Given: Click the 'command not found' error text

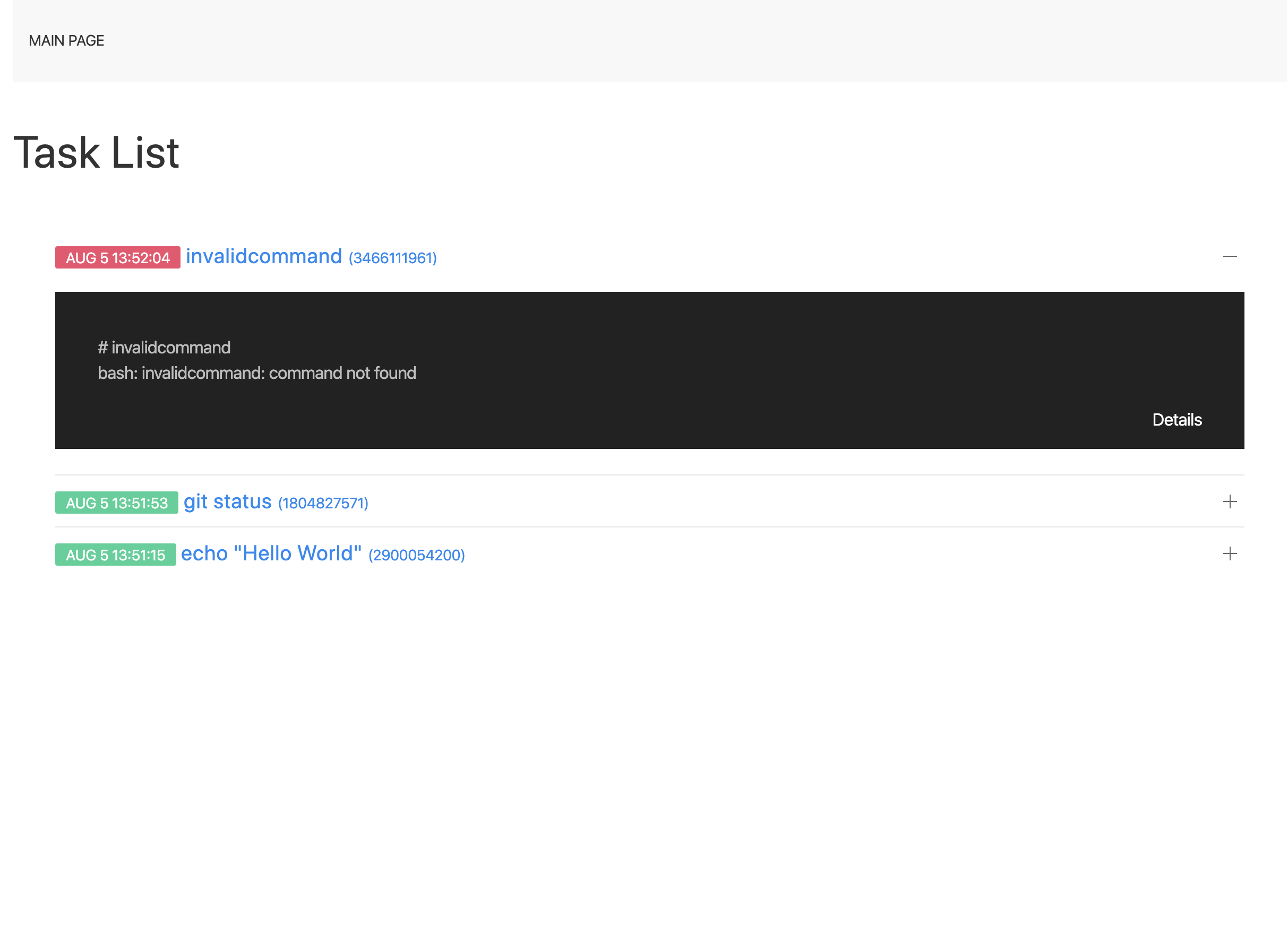Looking at the screenshot, I should [342, 374].
